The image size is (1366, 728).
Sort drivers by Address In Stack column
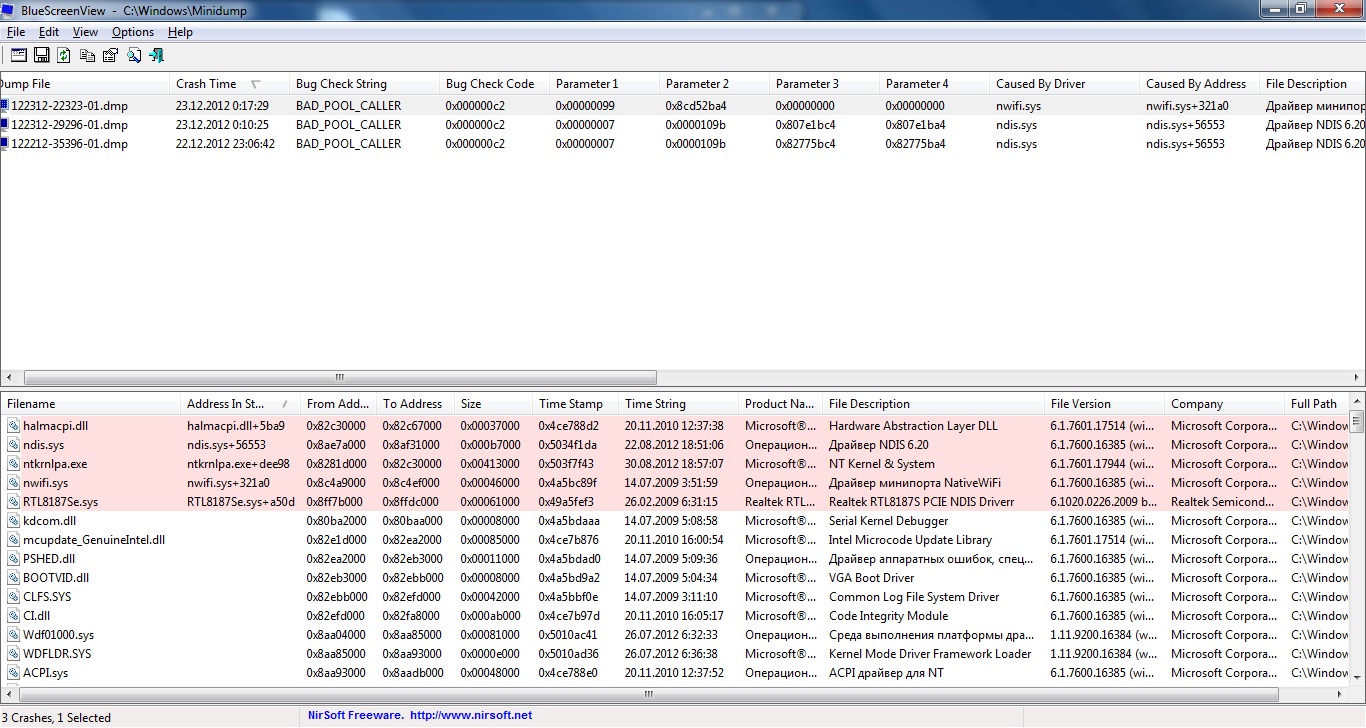coord(225,404)
